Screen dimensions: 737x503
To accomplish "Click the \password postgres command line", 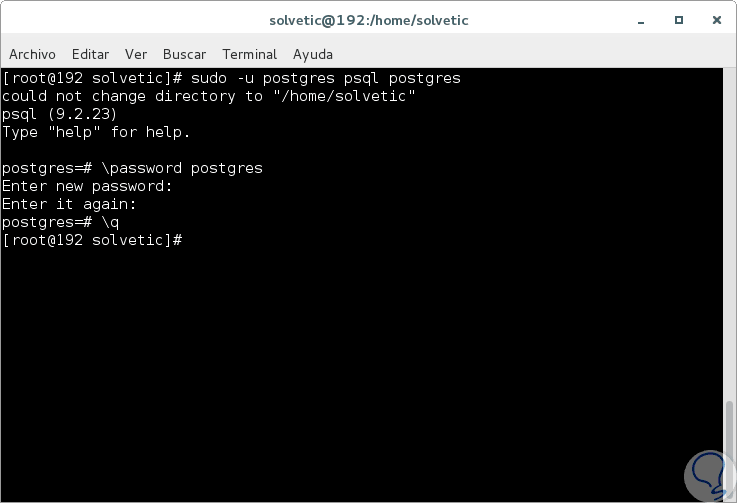I will [x=132, y=168].
